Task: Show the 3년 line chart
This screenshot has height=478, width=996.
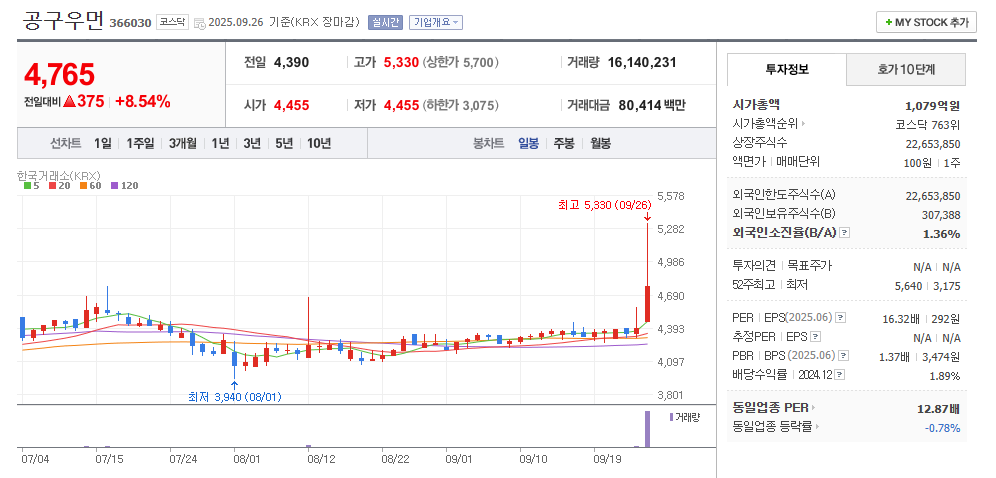Action: pos(252,143)
